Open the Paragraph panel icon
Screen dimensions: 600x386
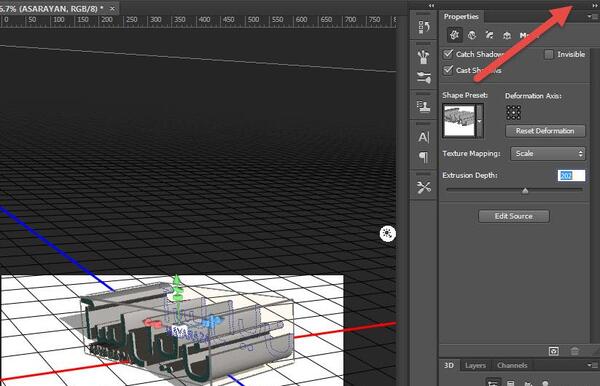(424, 157)
